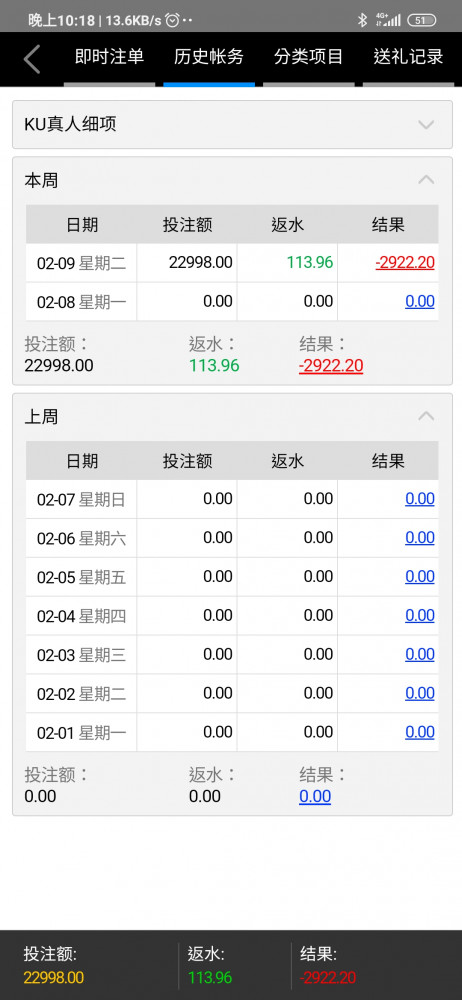Screen dimensions: 462x1000
Task: Tap the yellow 22998.00 total in footer
Action: tap(54, 977)
